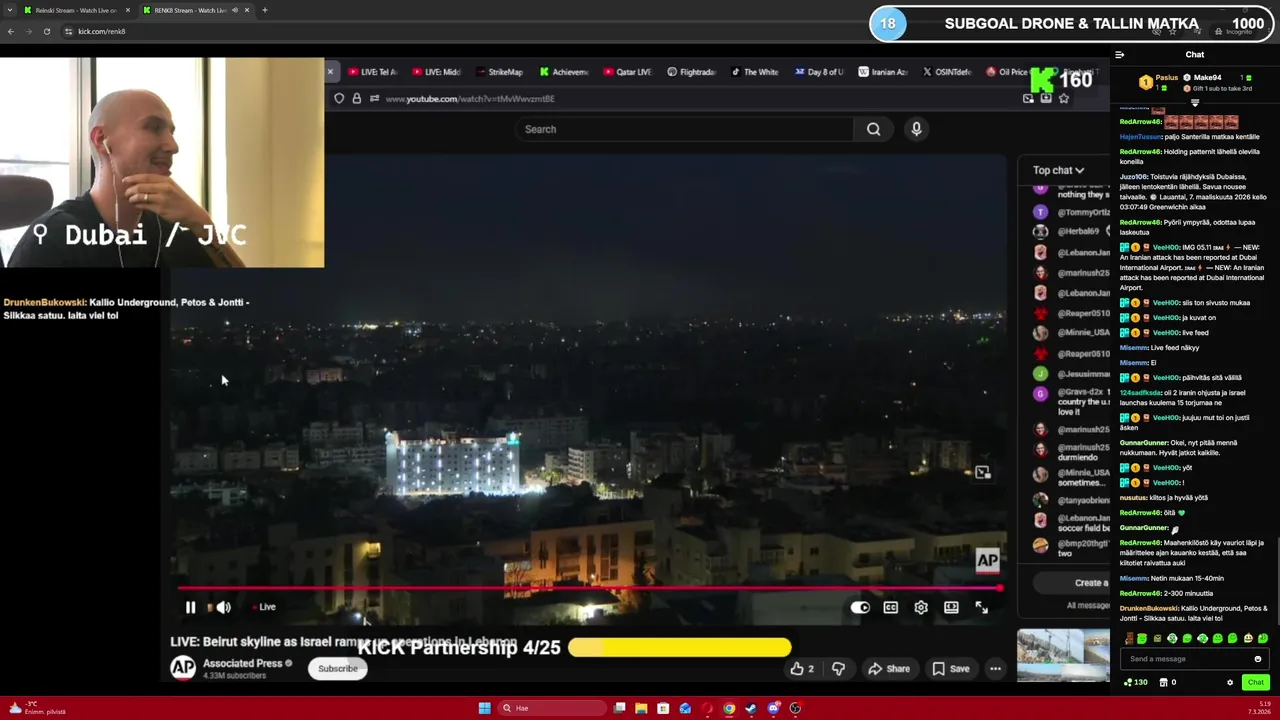The image size is (1280, 720).
Task: Click the inner browser shield icon
Action: click(339, 98)
